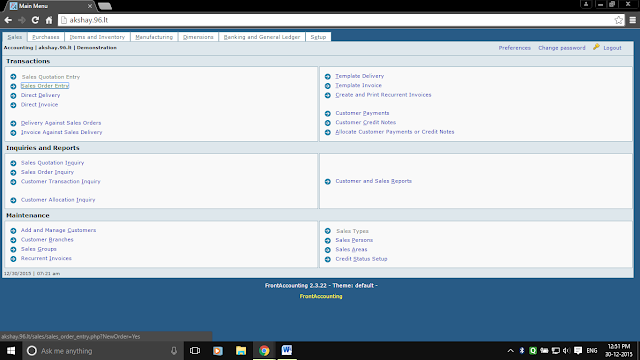Click the Task View taskbar icon

coord(195,351)
